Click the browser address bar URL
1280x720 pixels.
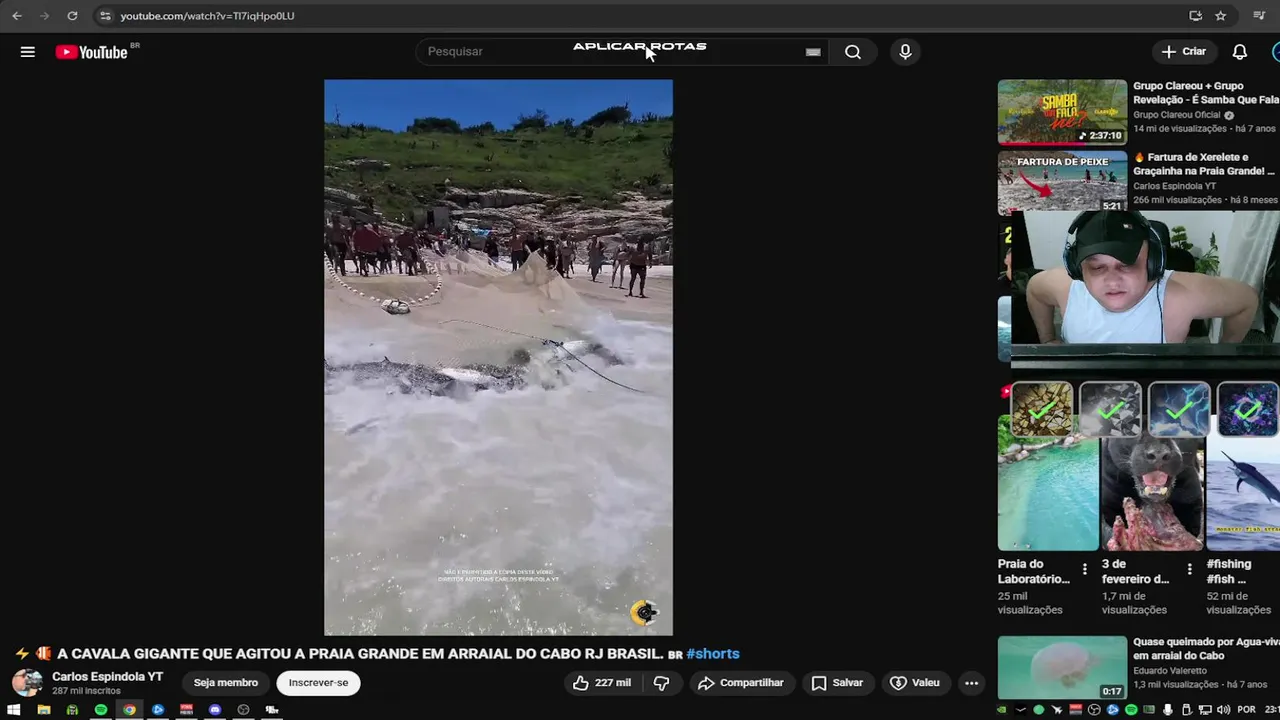207,16
